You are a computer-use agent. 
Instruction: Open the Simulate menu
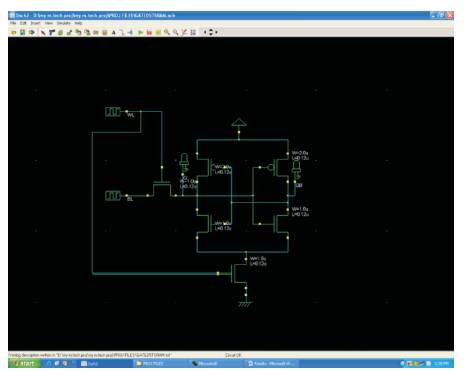(63, 23)
